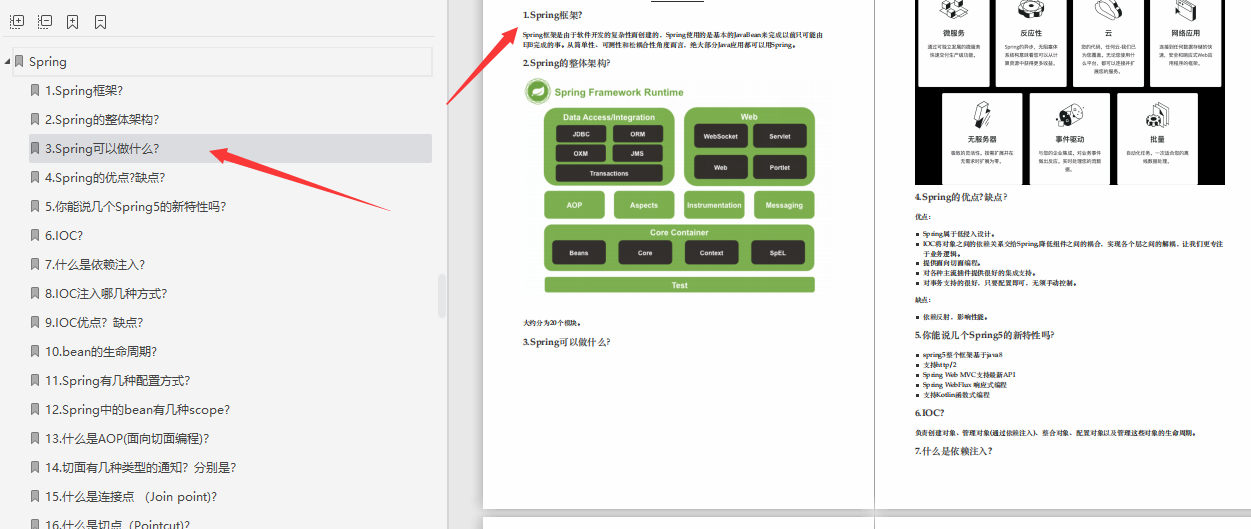Viewport: 1251px width, 529px height.
Task: Click the JMS box in diagram
Action: [x=637, y=154]
